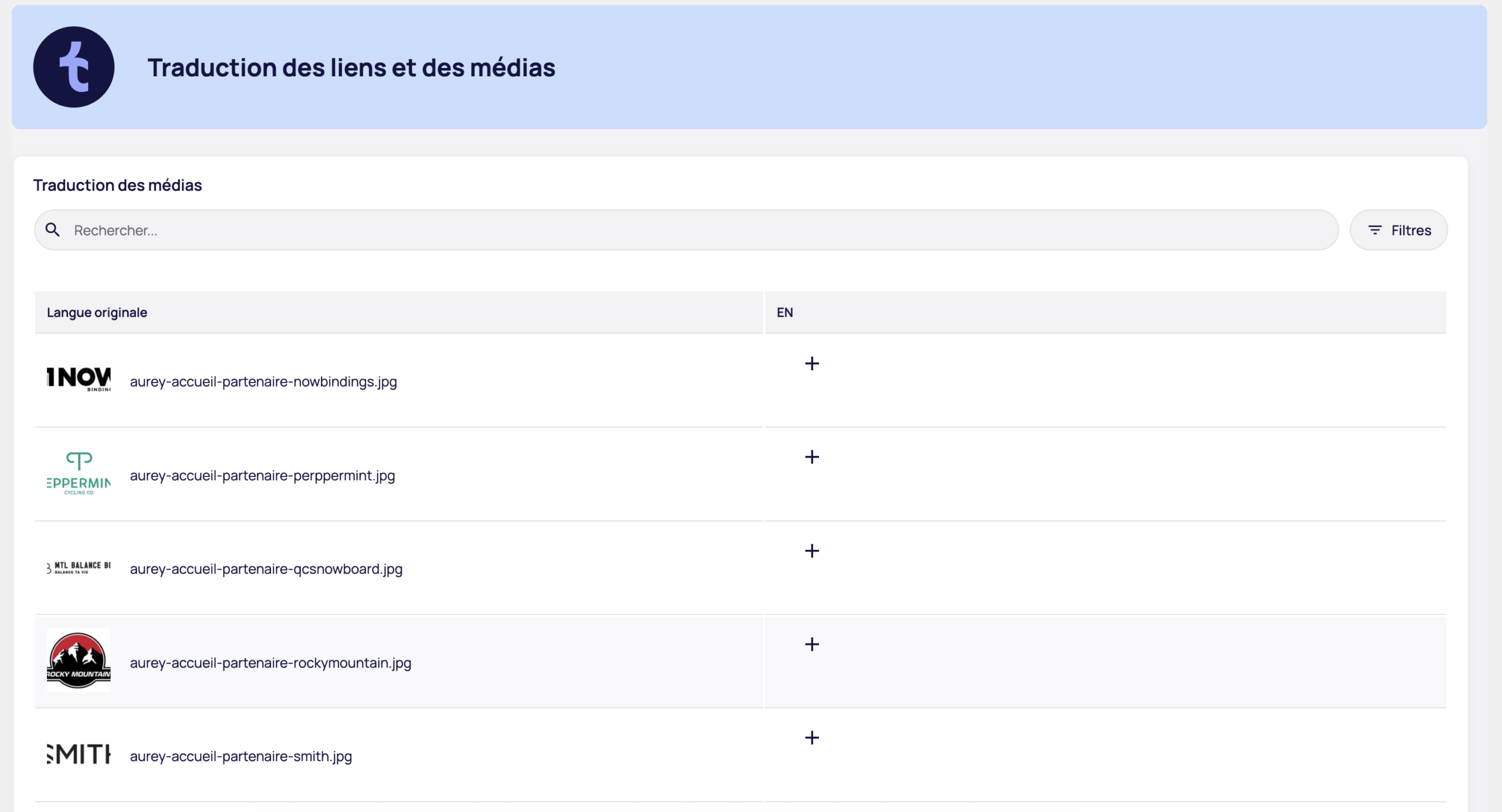Image resolution: width=1502 pixels, height=812 pixels.
Task: Click the filter funnel icon beside Filtres
Action: tap(1376, 230)
